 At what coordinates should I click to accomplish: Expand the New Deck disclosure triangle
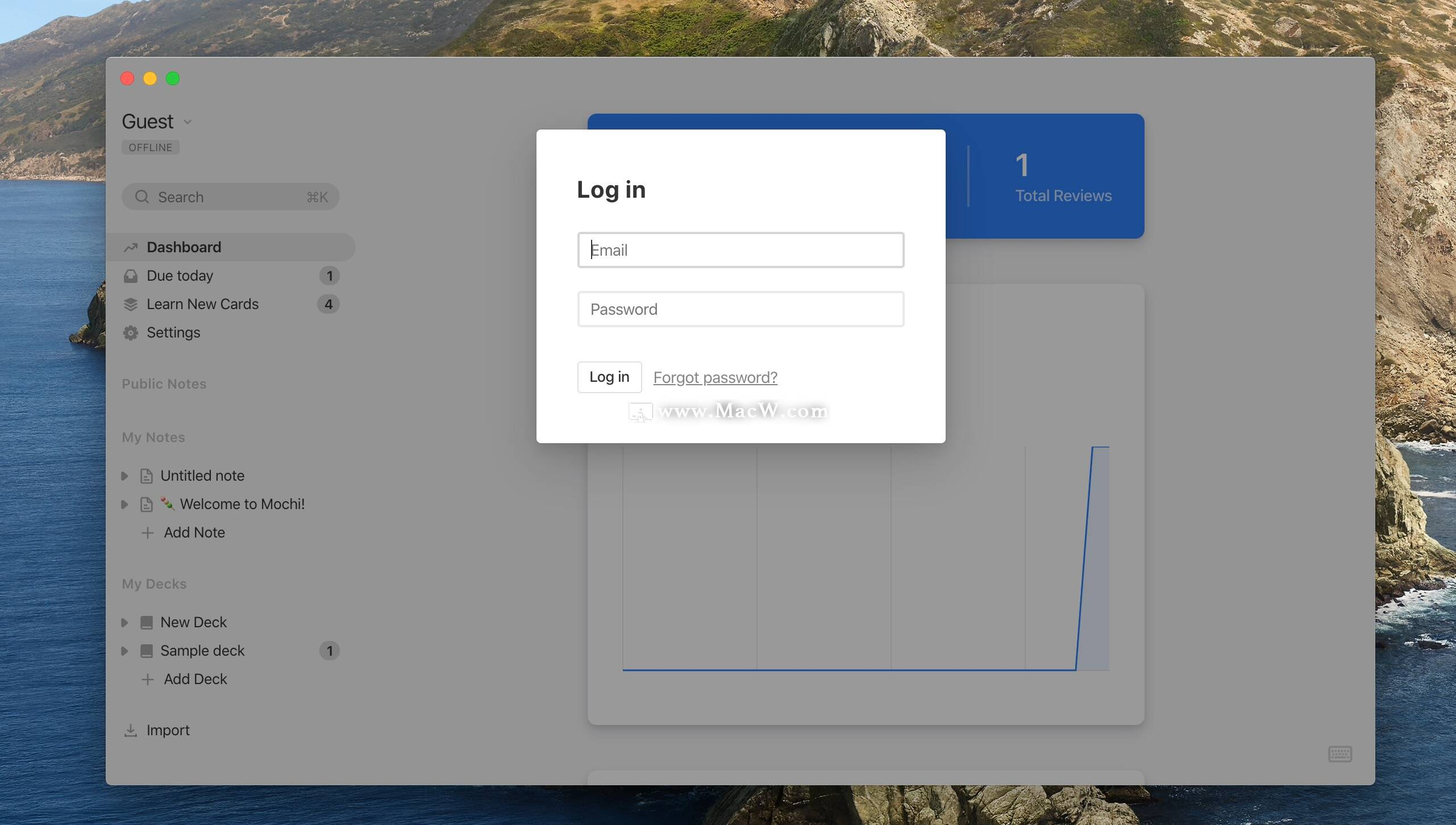[124, 623]
